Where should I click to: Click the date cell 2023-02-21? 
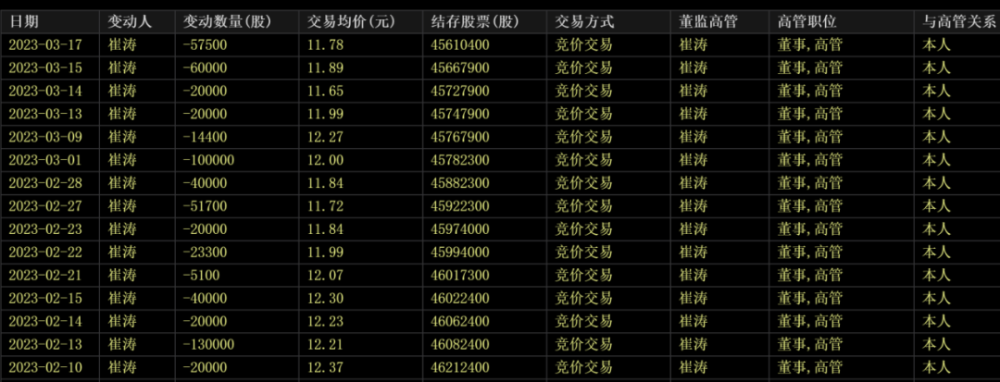(50, 275)
